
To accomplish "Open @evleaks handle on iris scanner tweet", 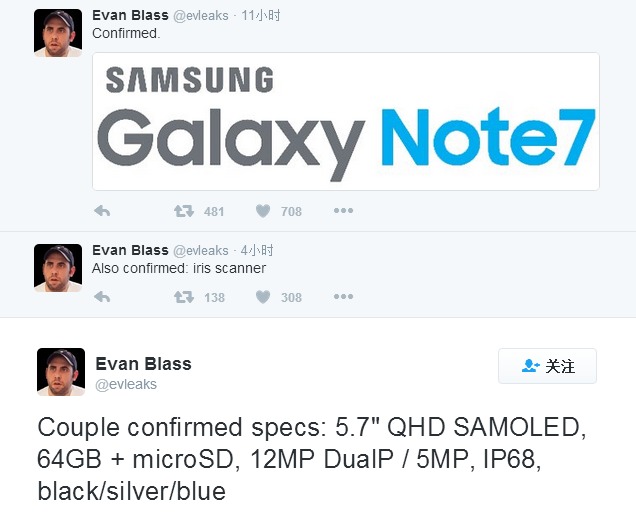I will tap(201, 251).
